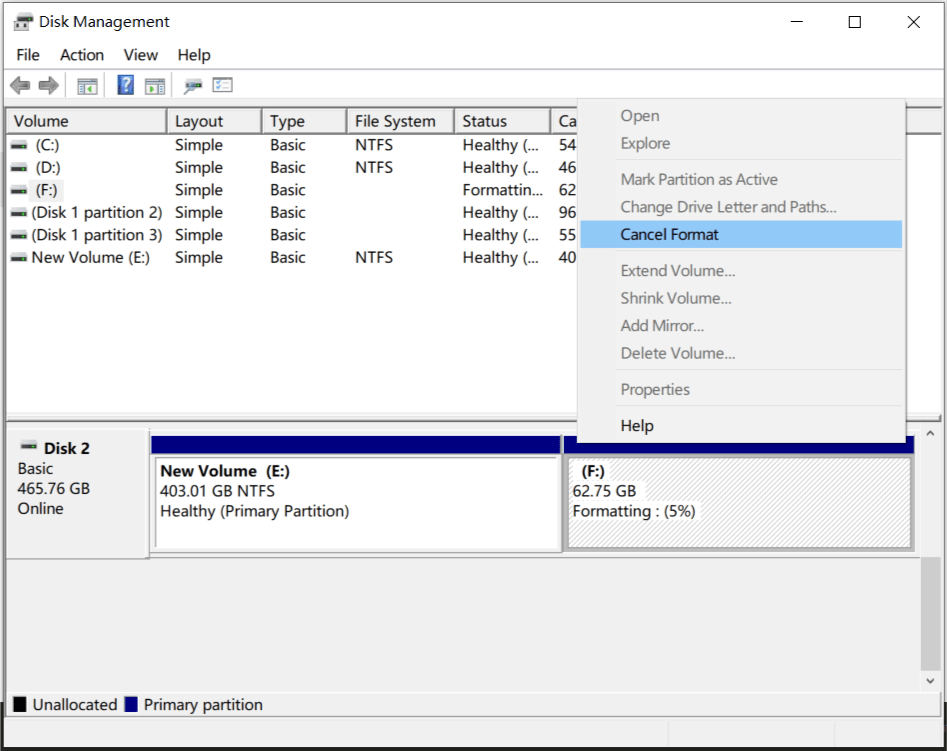The width and height of the screenshot is (947, 751).
Task: Sort by the Volume column header
Action: tap(85, 121)
